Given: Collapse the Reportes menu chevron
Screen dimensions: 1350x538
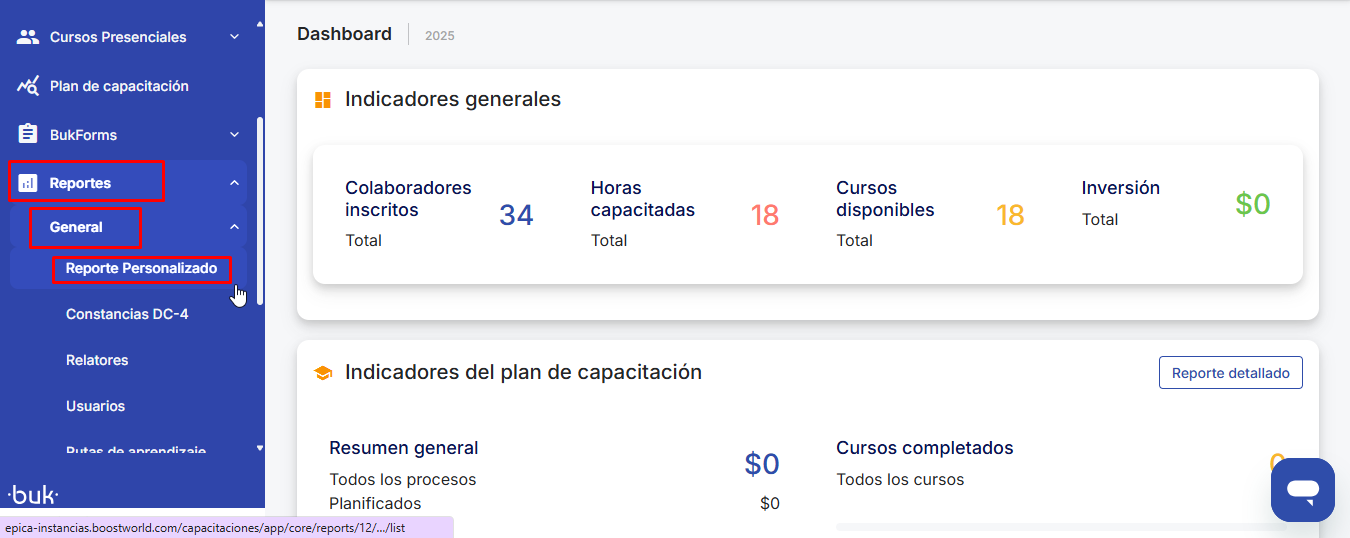Looking at the screenshot, I should click(234, 183).
